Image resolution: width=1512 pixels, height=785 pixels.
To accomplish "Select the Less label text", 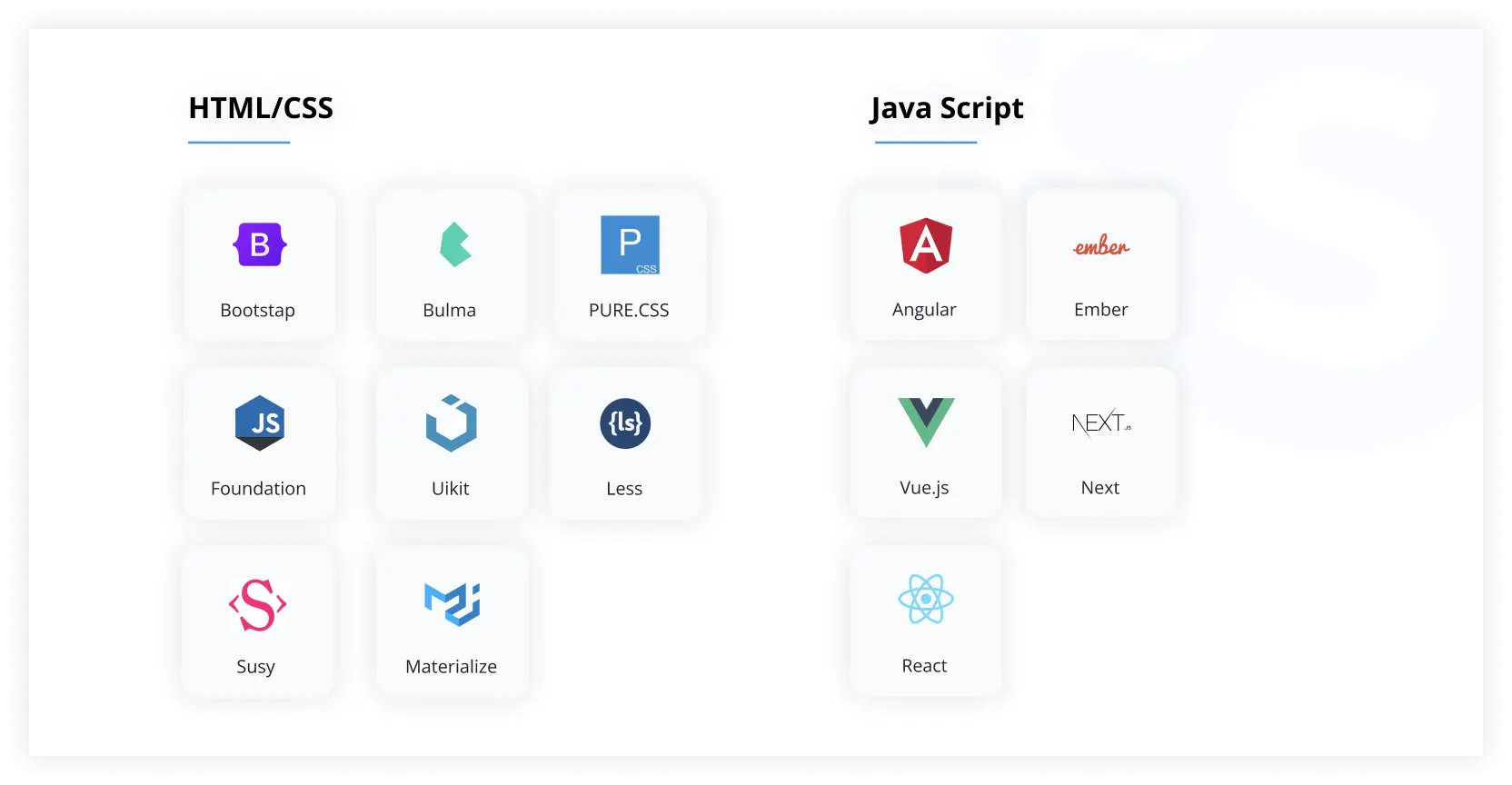I will 624,488.
